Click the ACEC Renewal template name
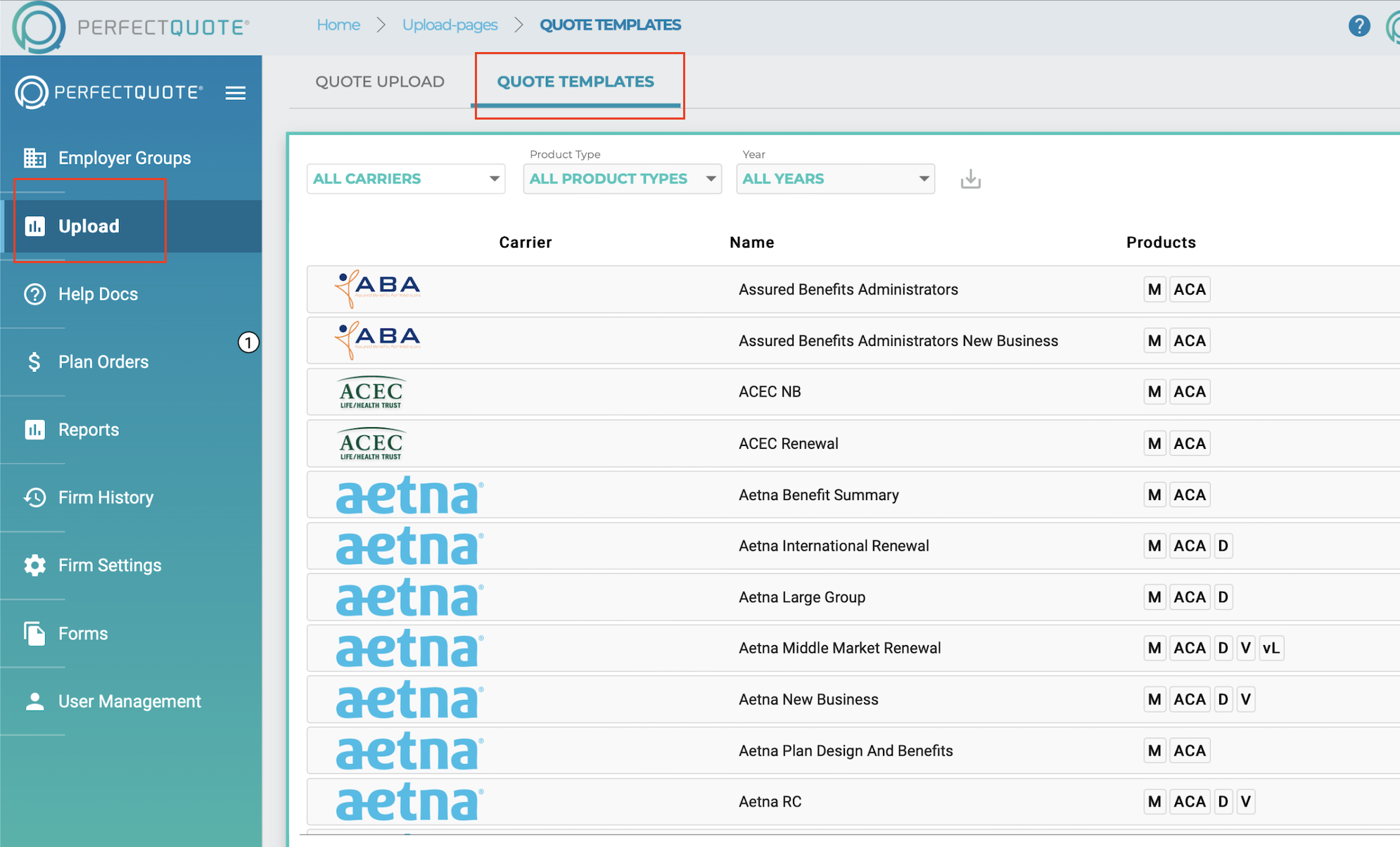The width and height of the screenshot is (1400, 847). [x=789, y=443]
